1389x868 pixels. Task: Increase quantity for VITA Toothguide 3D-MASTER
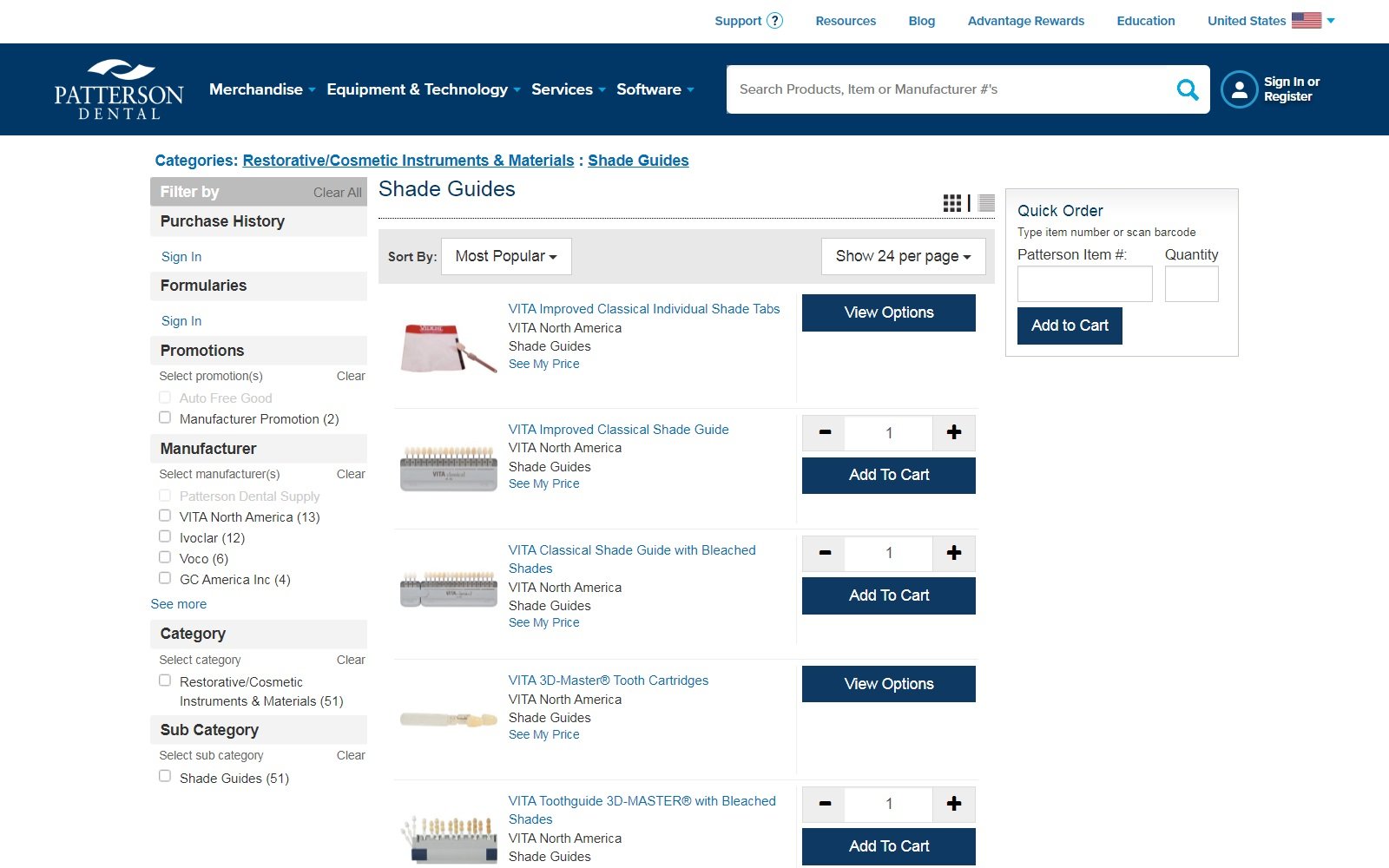(x=953, y=804)
